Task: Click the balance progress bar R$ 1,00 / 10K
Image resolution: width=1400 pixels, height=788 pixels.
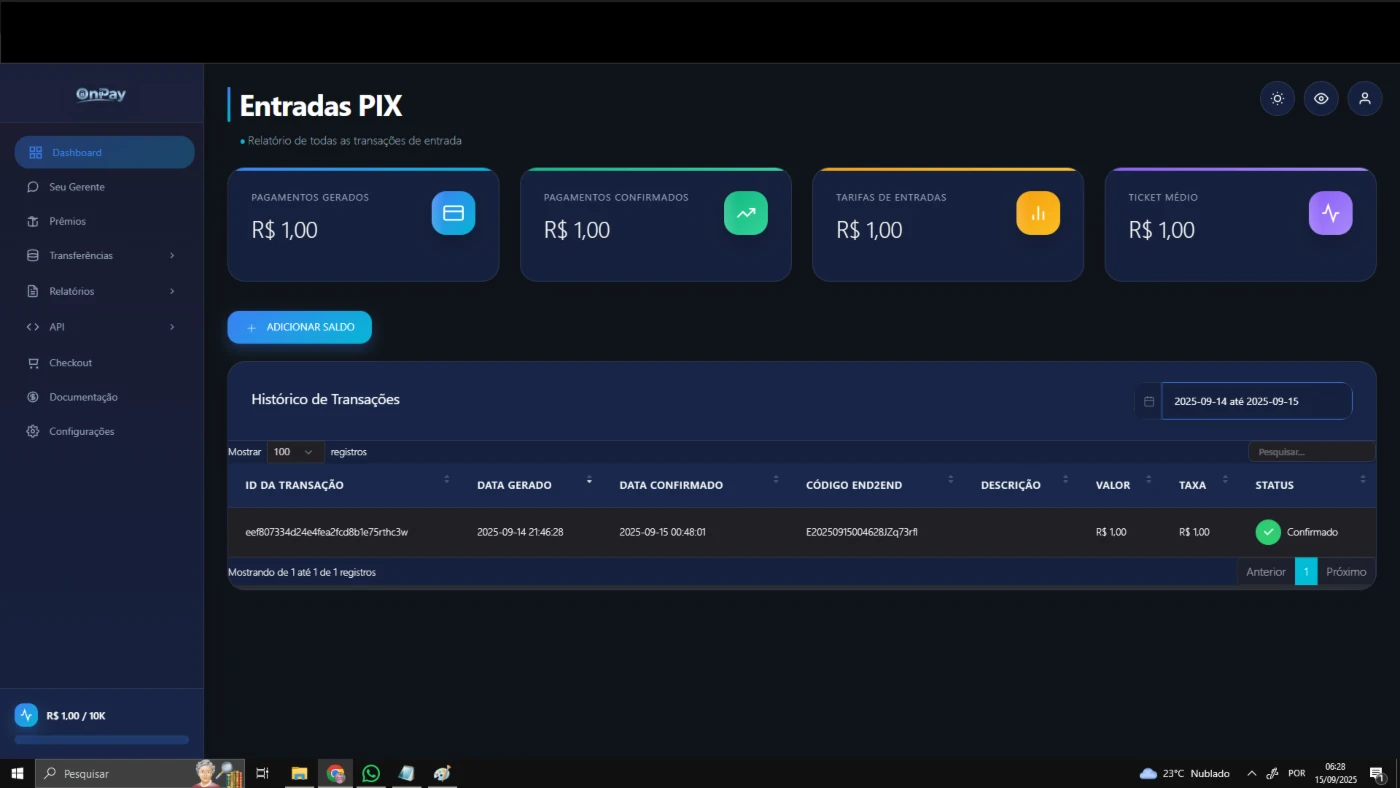Action: pos(101,740)
